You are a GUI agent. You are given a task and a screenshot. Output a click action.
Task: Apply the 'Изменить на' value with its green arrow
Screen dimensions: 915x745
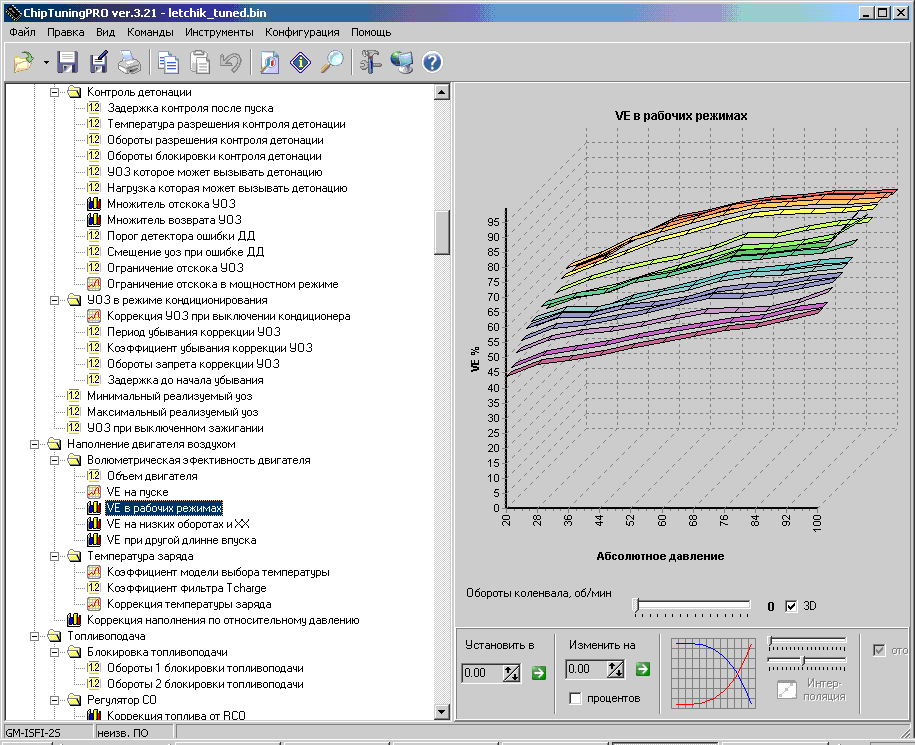click(x=643, y=669)
